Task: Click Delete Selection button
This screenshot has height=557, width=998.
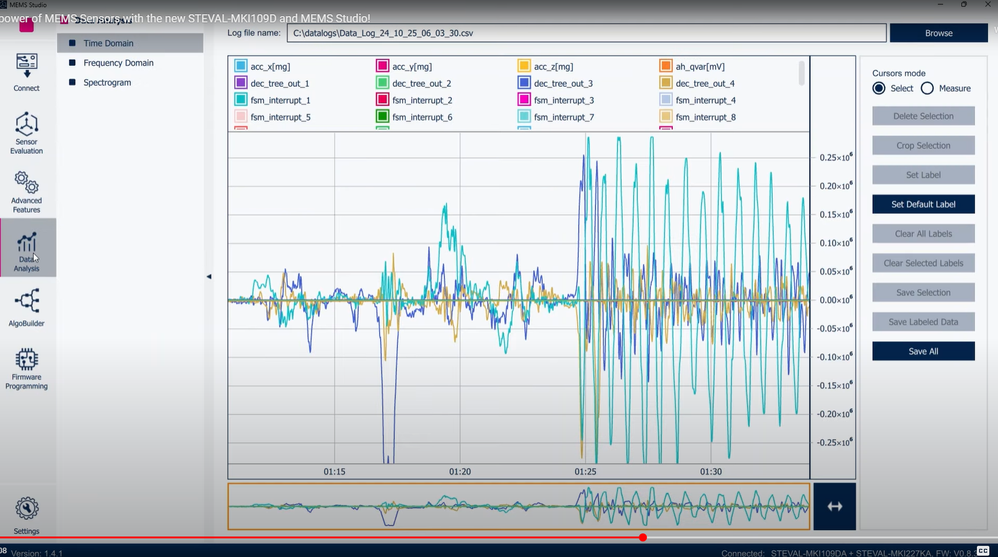Action: click(924, 116)
